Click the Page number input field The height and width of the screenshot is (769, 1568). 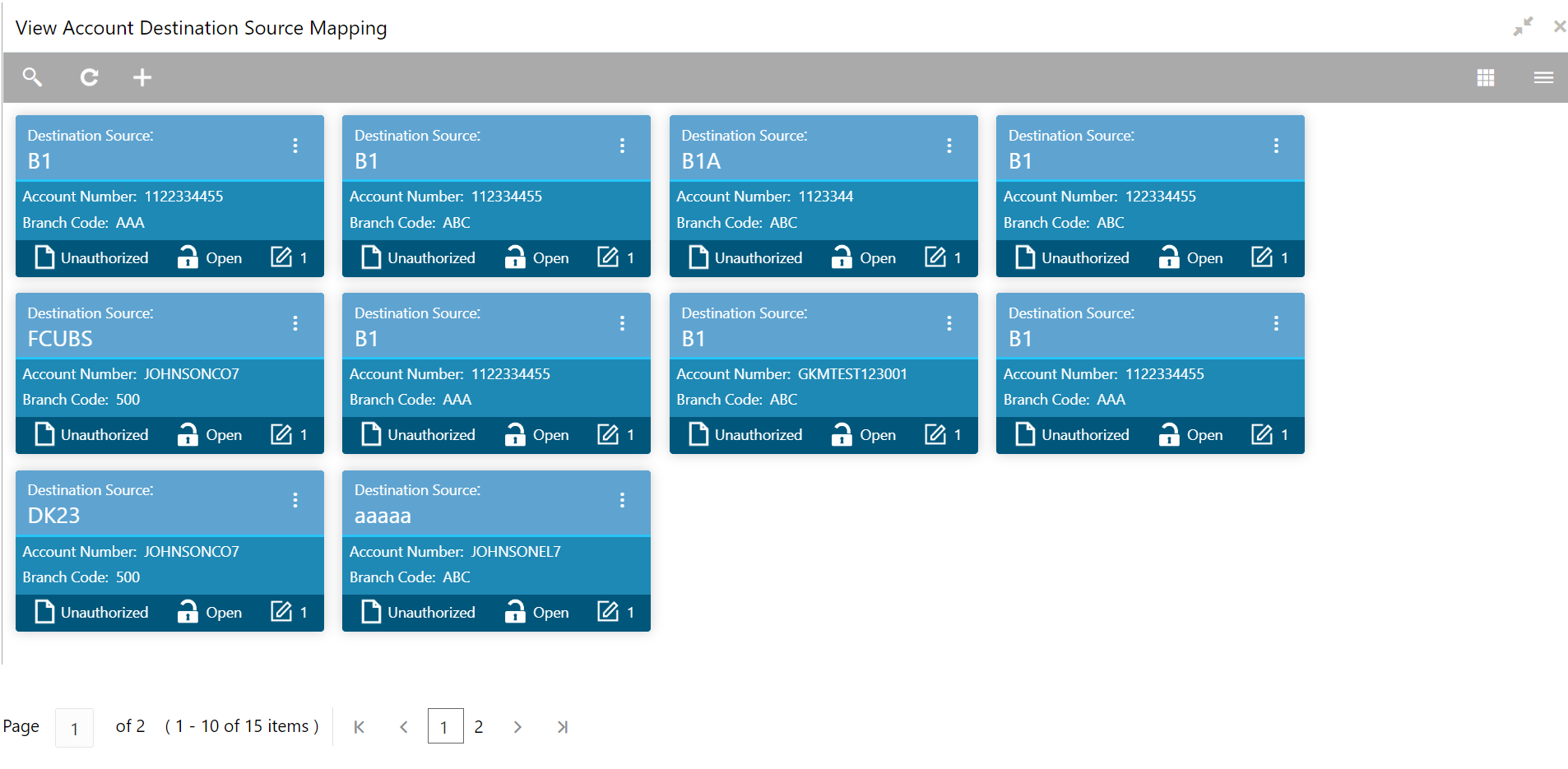point(74,728)
